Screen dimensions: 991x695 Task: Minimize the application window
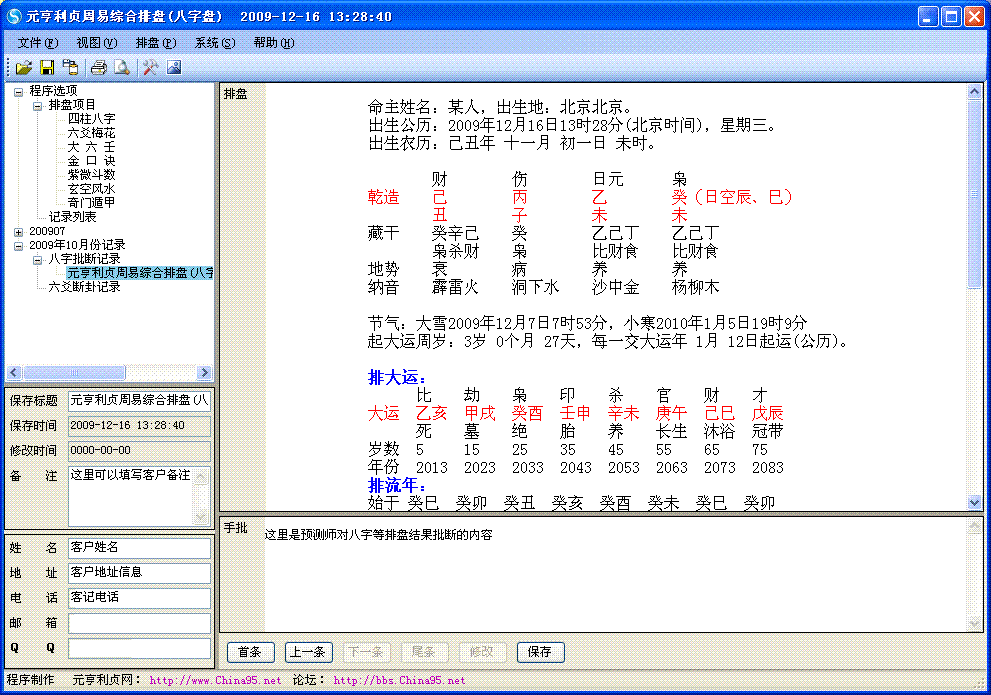(x=928, y=16)
